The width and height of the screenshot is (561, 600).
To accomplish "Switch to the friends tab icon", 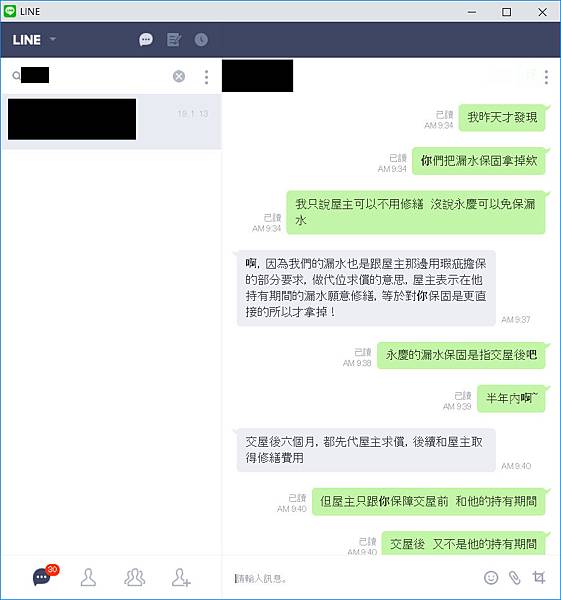I will [88, 577].
